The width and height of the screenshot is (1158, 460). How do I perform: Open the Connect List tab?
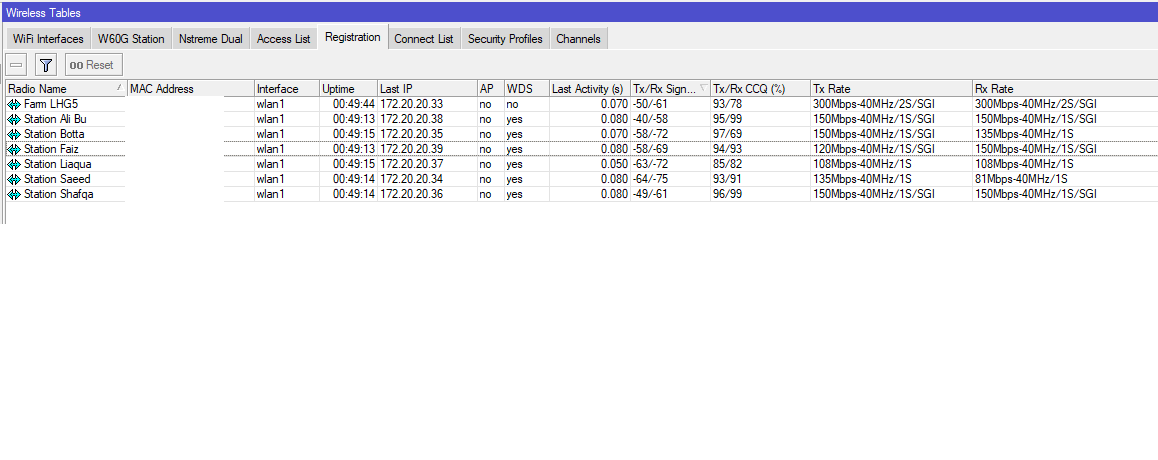coord(424,39)
